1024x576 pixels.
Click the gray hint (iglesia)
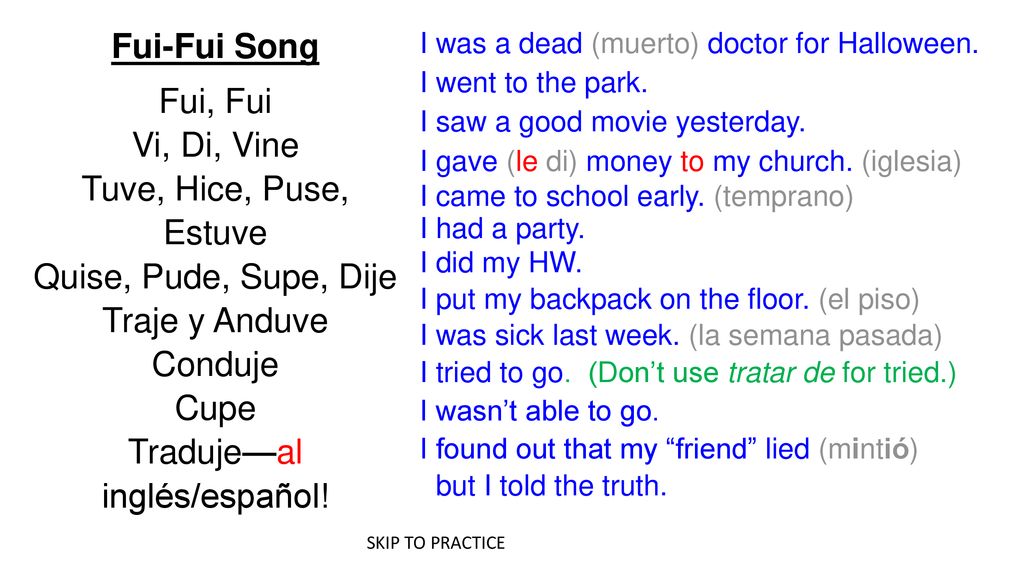click(911, 162)
